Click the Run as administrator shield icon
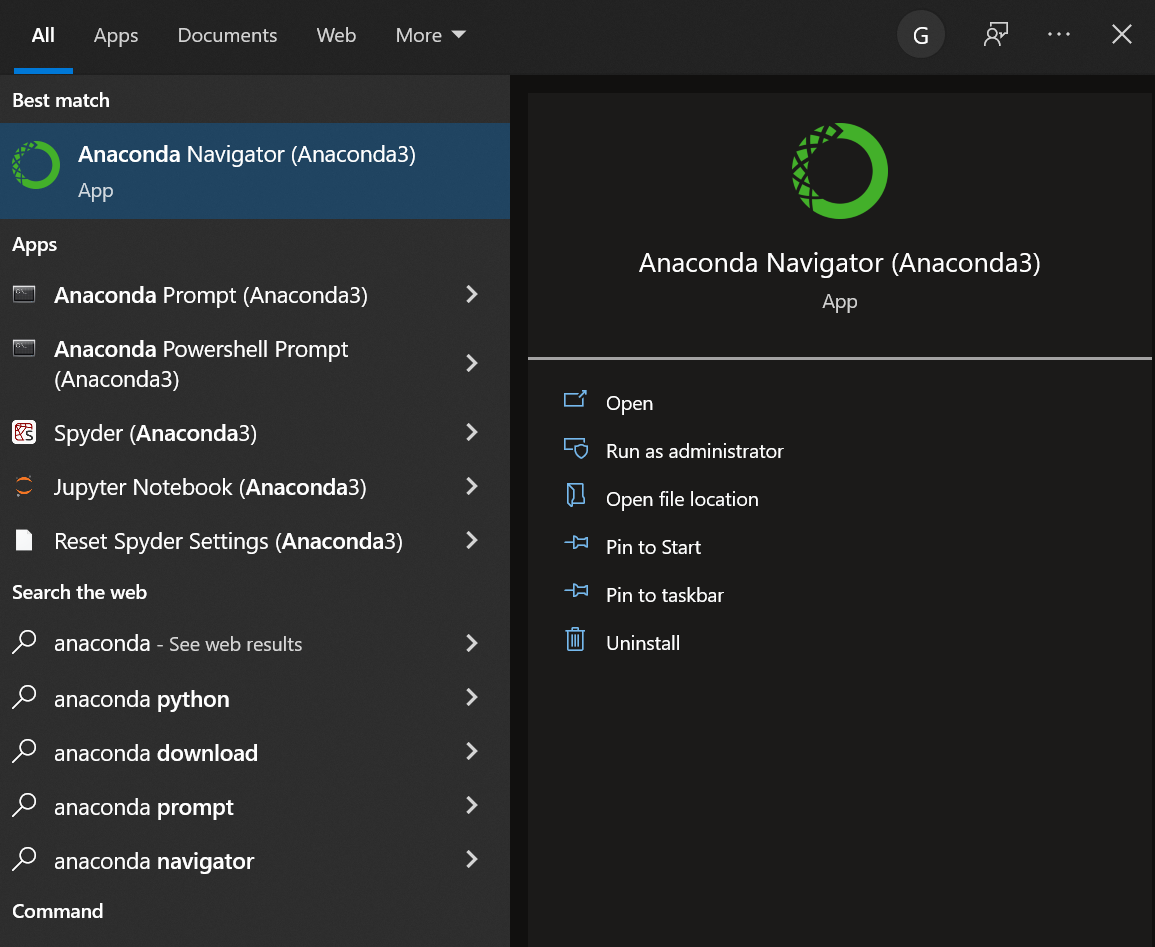 pos(575,448)
